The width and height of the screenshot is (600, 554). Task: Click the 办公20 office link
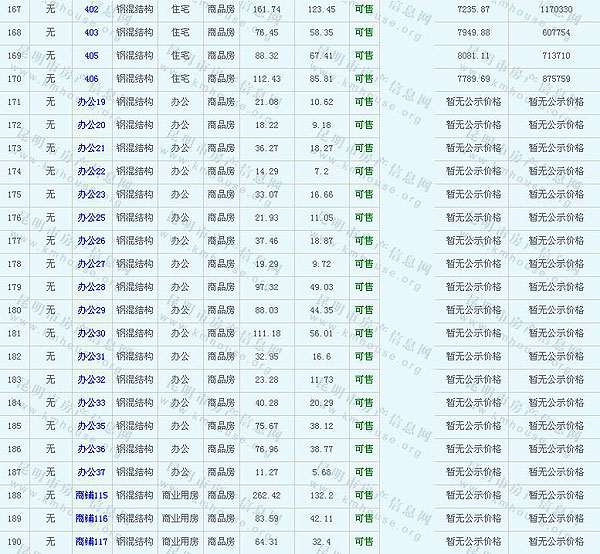point(91,125)
